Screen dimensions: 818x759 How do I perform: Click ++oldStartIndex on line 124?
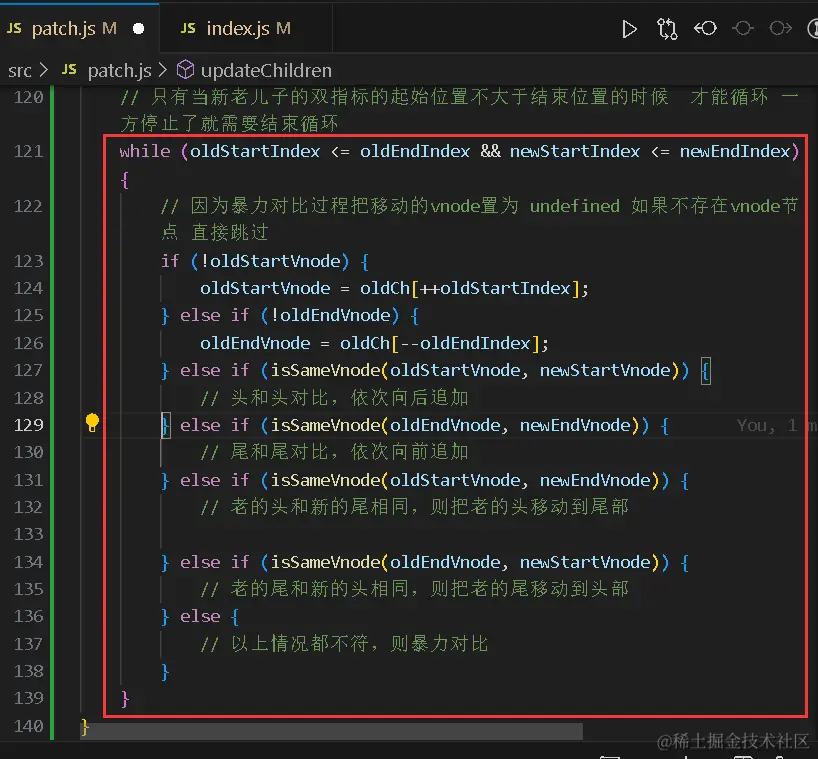pos(495,288)
